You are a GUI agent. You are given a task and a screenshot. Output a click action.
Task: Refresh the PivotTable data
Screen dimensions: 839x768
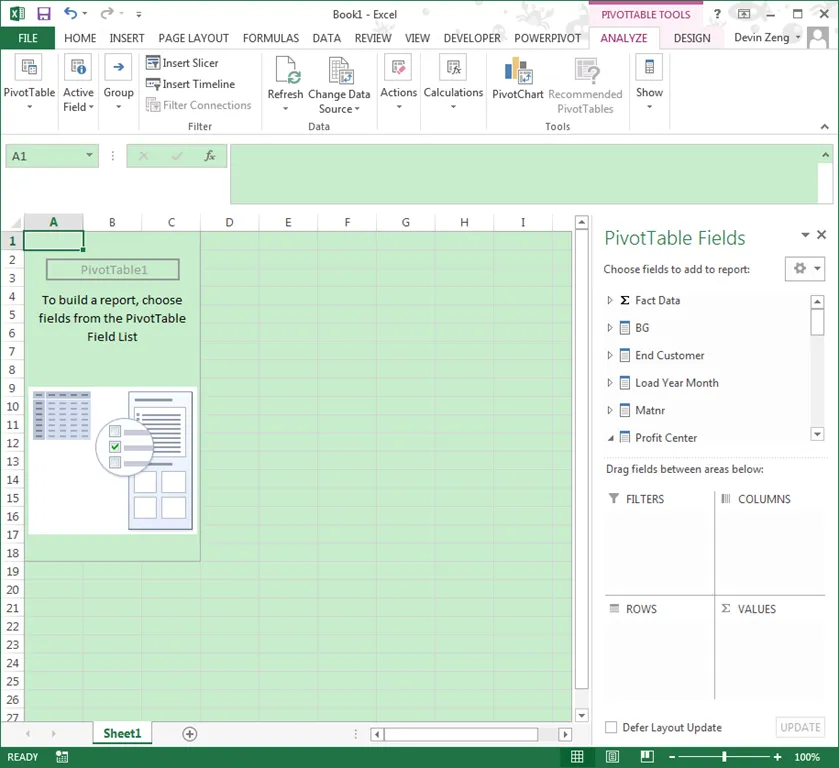pos(286,84)
